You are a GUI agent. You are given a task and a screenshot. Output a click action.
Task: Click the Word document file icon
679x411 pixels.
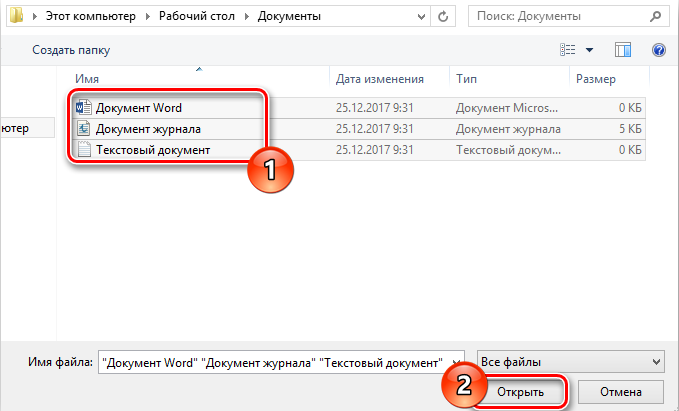coord(83,107)
